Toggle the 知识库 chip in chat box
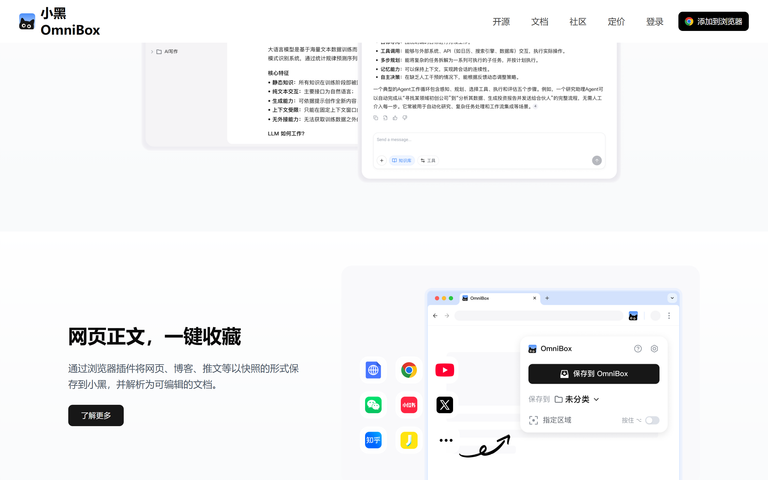 click(x=402, y=161)
